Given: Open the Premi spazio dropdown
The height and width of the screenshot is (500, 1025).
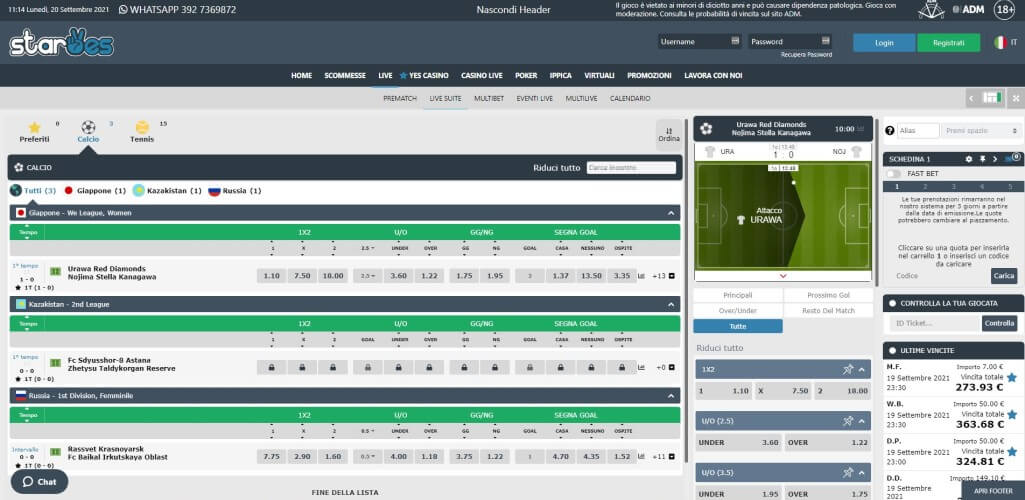Looking at the screenshot, I should (x=982, y=131).
